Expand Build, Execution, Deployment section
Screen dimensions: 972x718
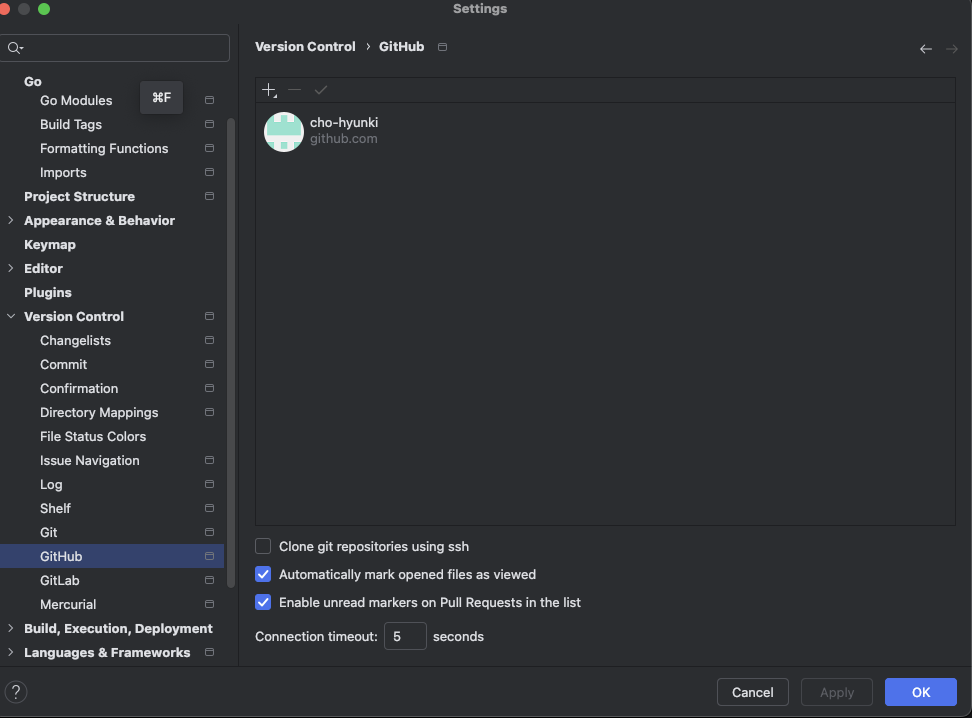coord(11,628)
